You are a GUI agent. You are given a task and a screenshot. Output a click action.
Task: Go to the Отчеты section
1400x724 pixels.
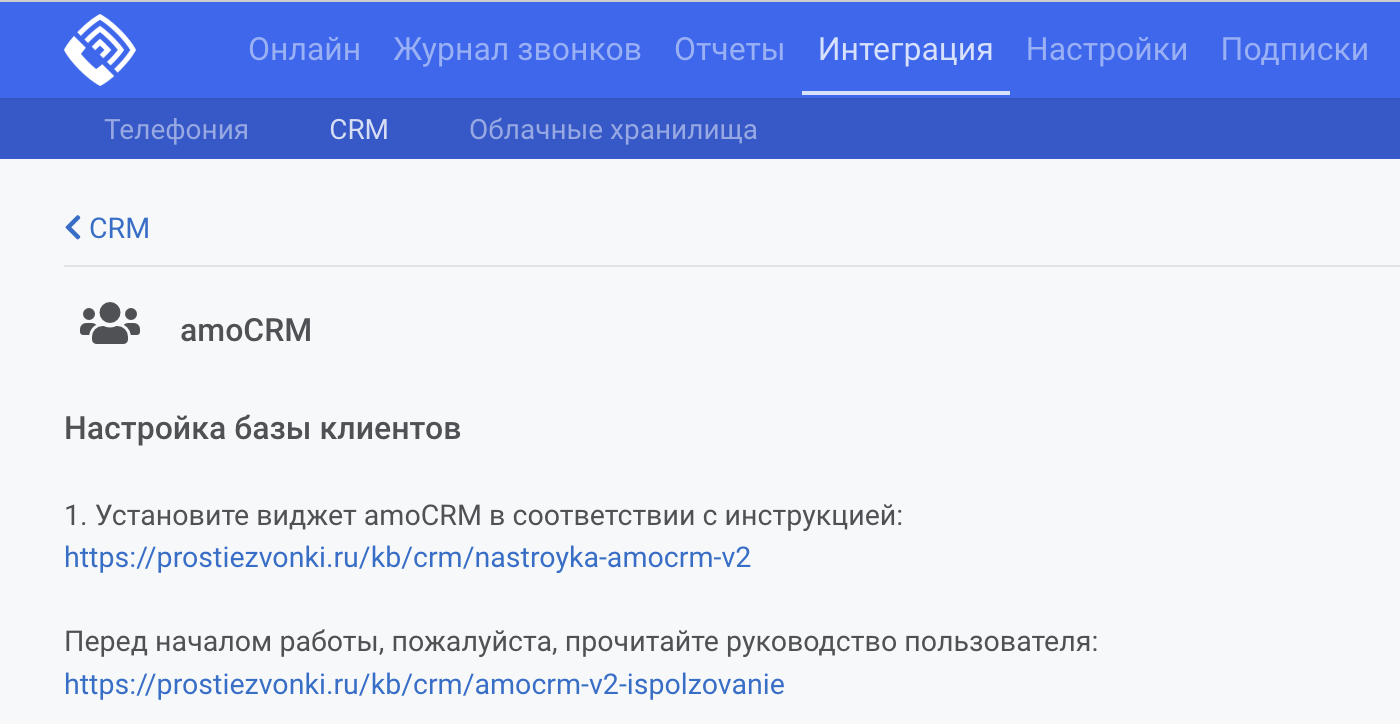730,49
